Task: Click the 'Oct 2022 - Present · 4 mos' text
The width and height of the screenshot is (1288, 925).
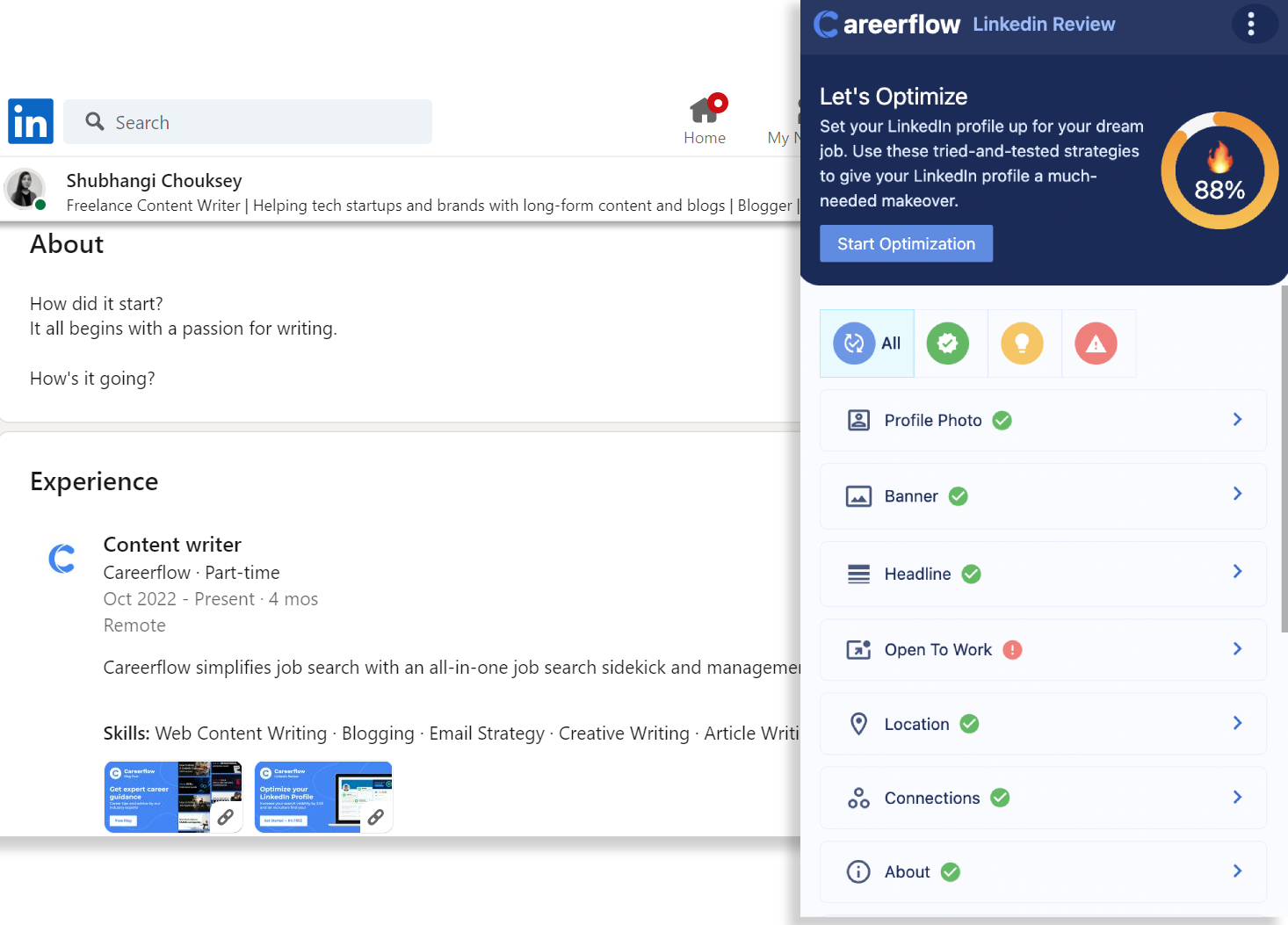Action: coord(211,599)
